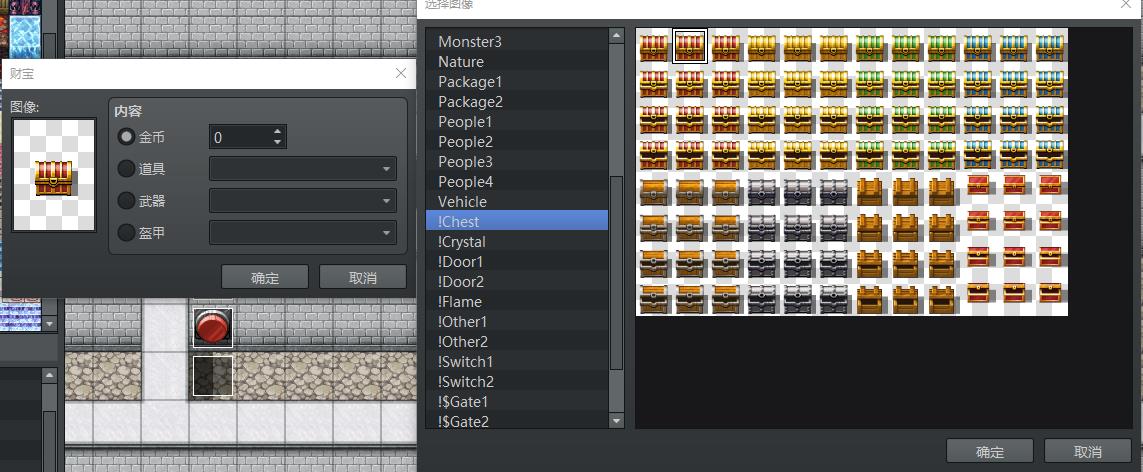Screen dimensions: 1143x472
Task: Select the first wooden crate in the fifth row
Action: (x=870, y=191)
